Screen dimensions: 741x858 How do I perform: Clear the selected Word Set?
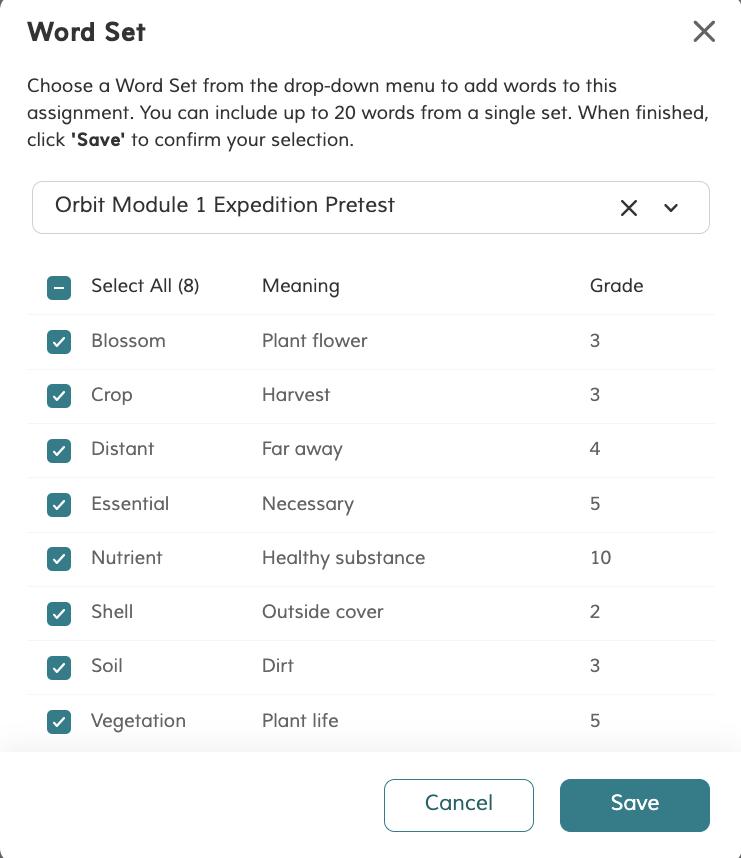coord(629,208)
